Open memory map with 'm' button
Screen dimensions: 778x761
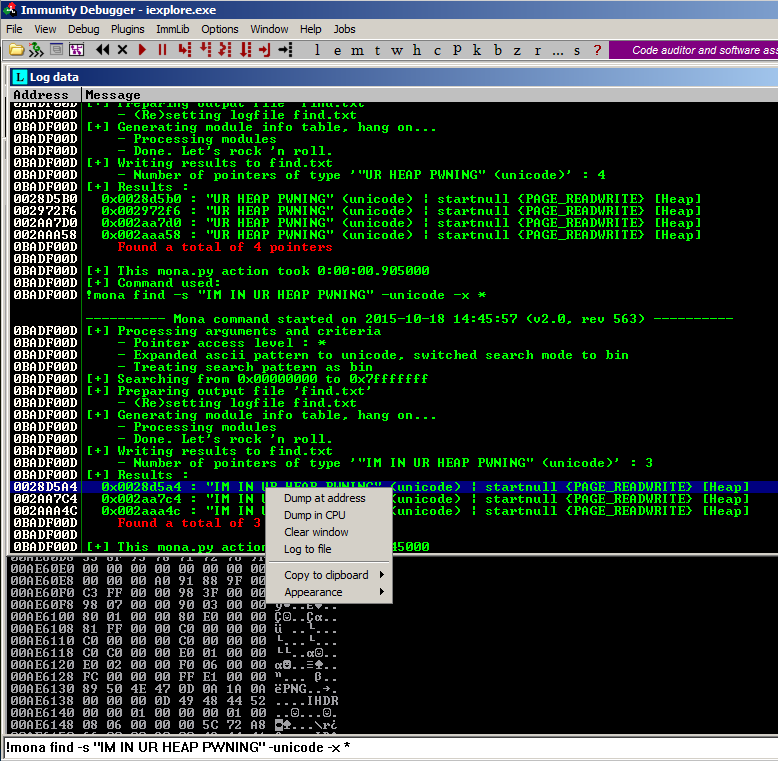(x=357, y=50)
